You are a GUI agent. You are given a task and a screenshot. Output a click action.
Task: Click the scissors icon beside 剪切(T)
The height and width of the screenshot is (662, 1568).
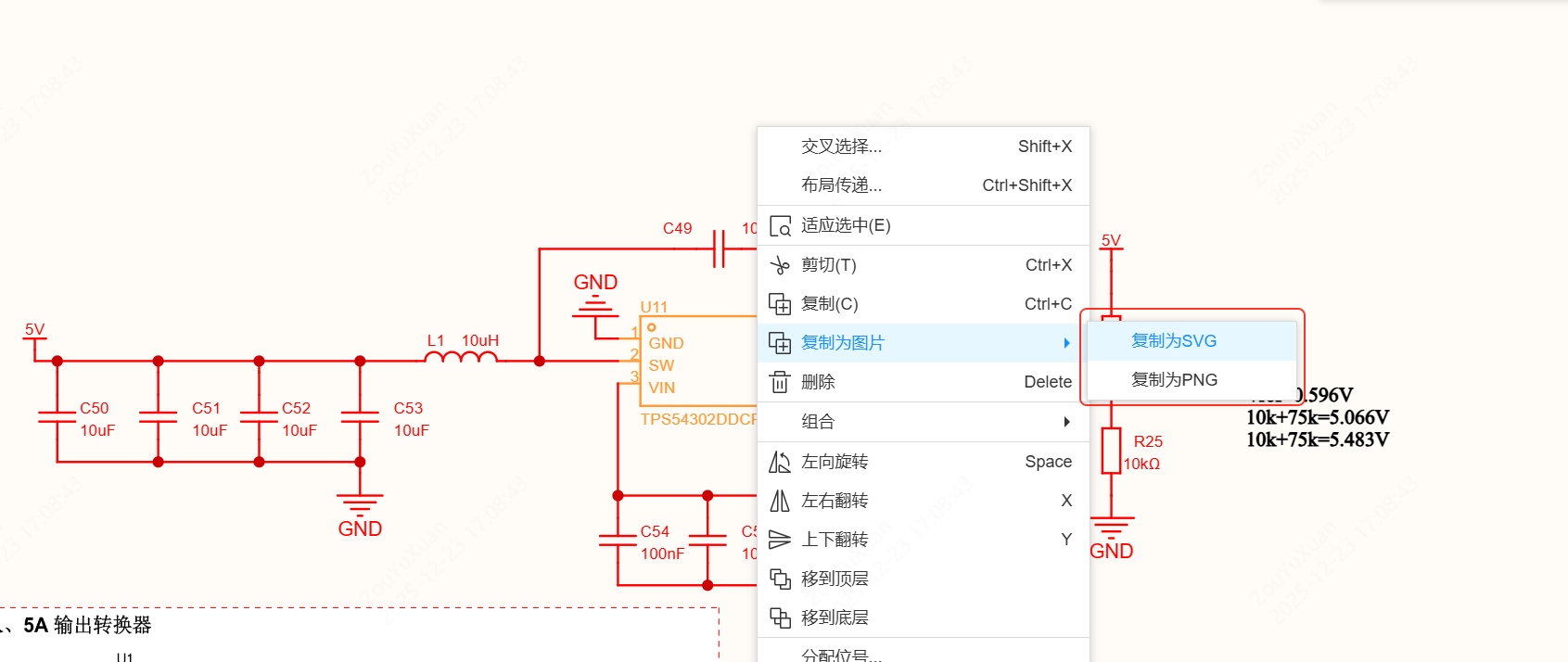pyautogui.click(x=780, y=265)
